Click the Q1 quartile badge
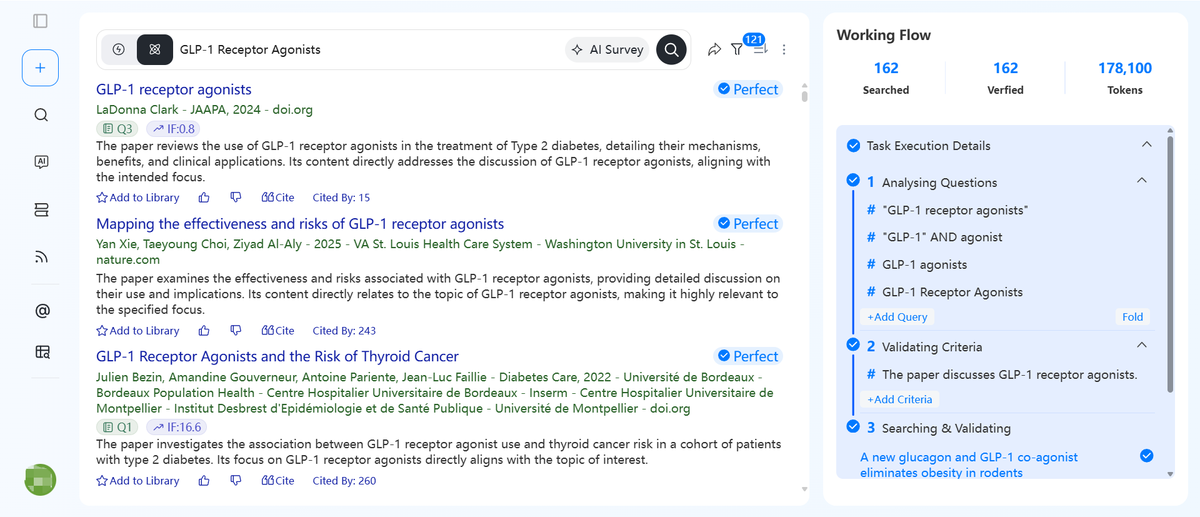Image resolution: width=1200 pixels, height=517 pixels. pos(119,427)
